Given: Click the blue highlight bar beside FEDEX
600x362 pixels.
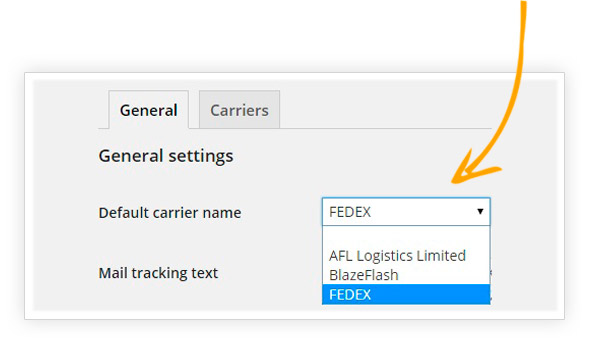Looking at the screenshot, I should click(430, 294).
